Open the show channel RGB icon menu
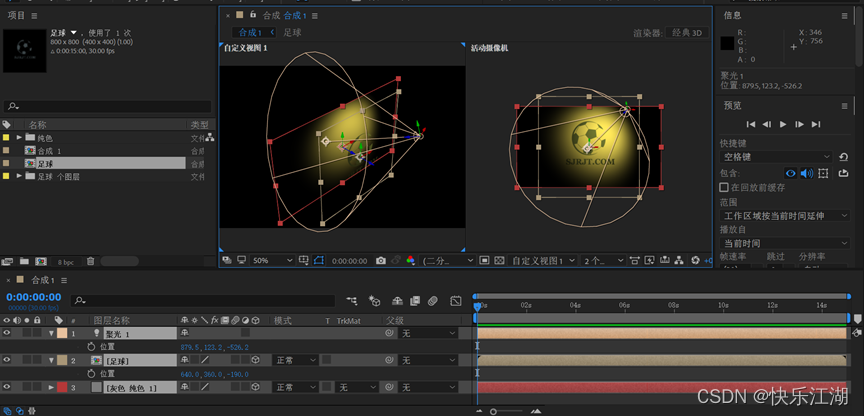Screen dimensions: 864x416 (411, 261)
